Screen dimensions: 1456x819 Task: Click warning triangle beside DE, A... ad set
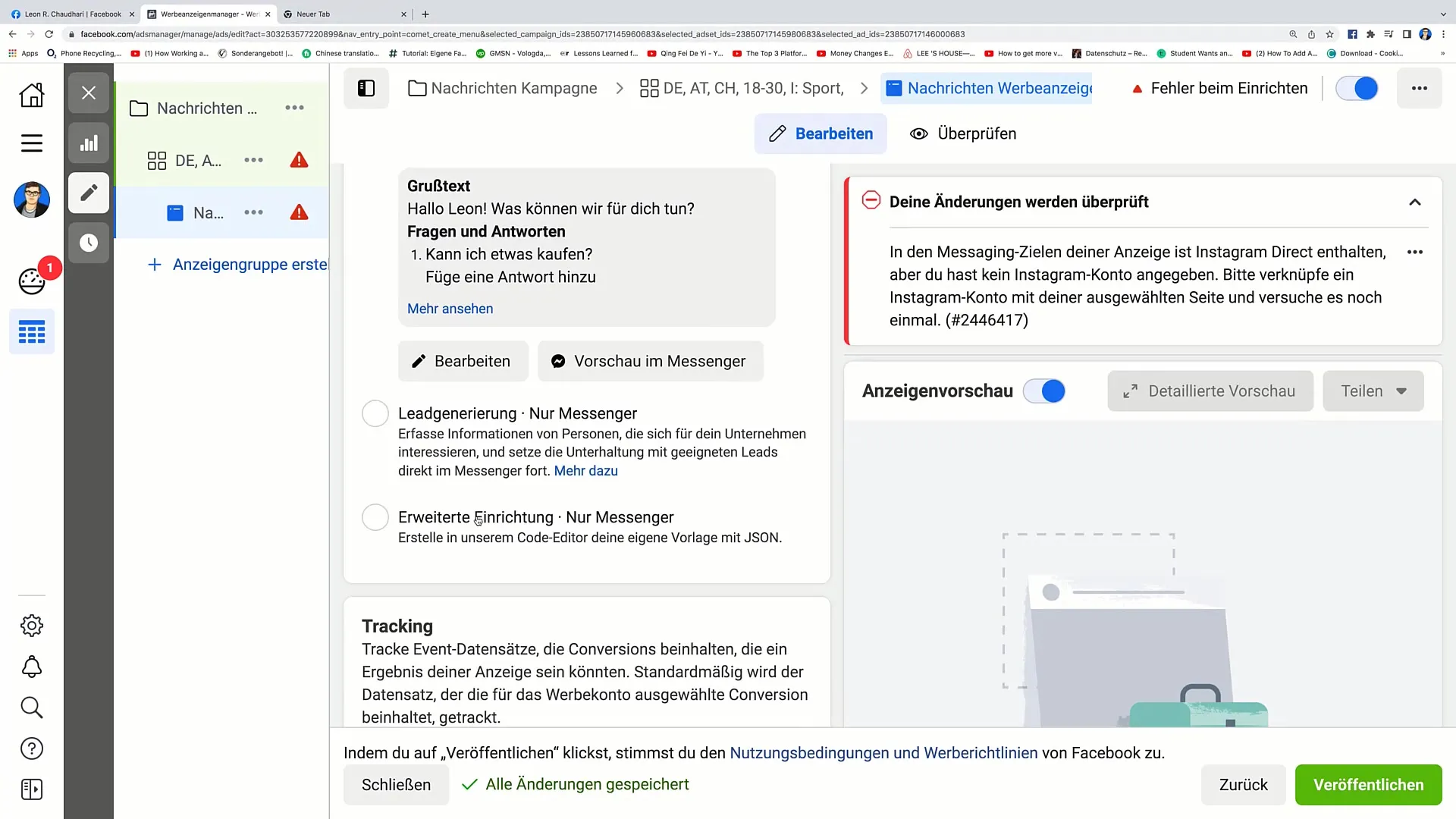300,160
